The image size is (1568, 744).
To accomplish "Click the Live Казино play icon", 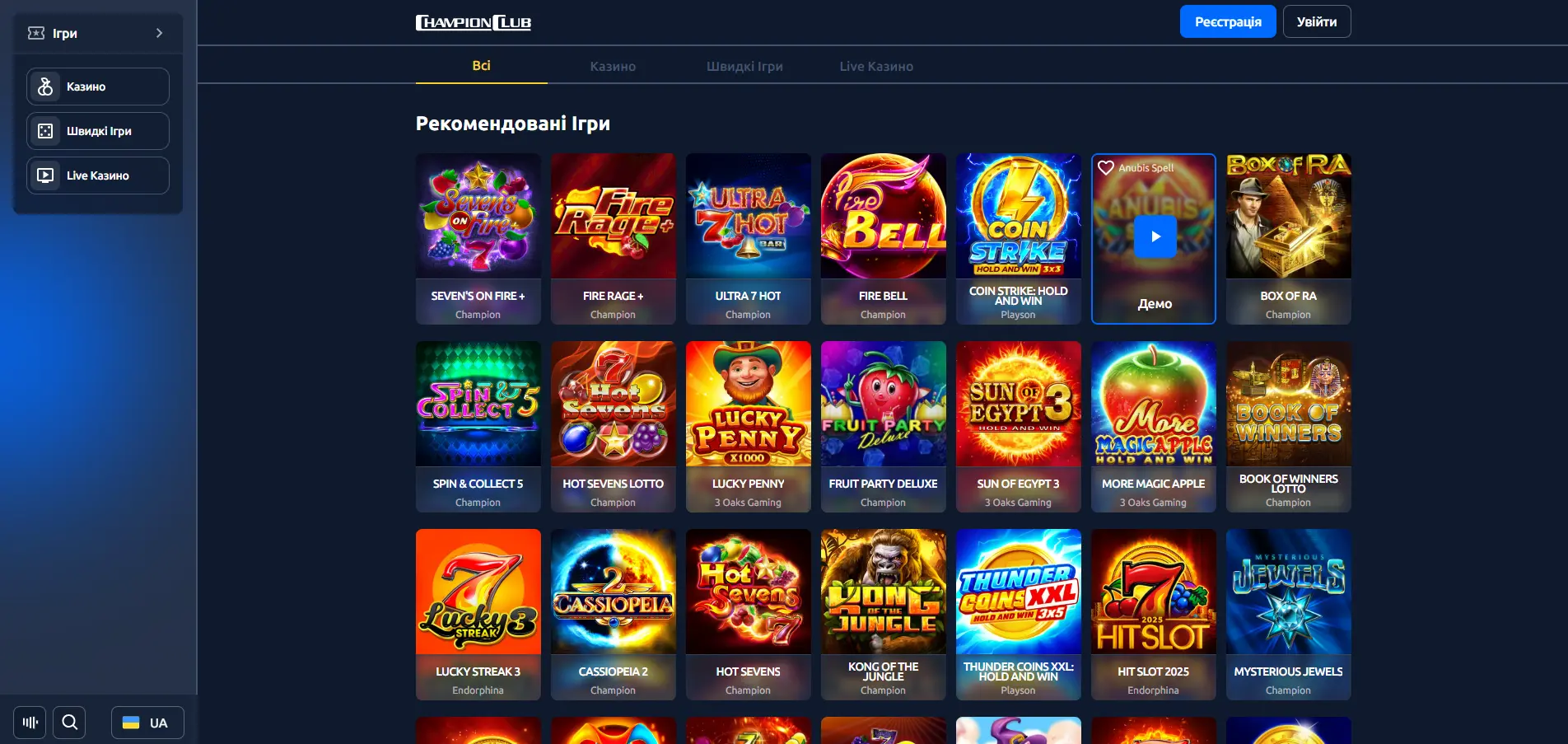I will [x=45, y=175].
